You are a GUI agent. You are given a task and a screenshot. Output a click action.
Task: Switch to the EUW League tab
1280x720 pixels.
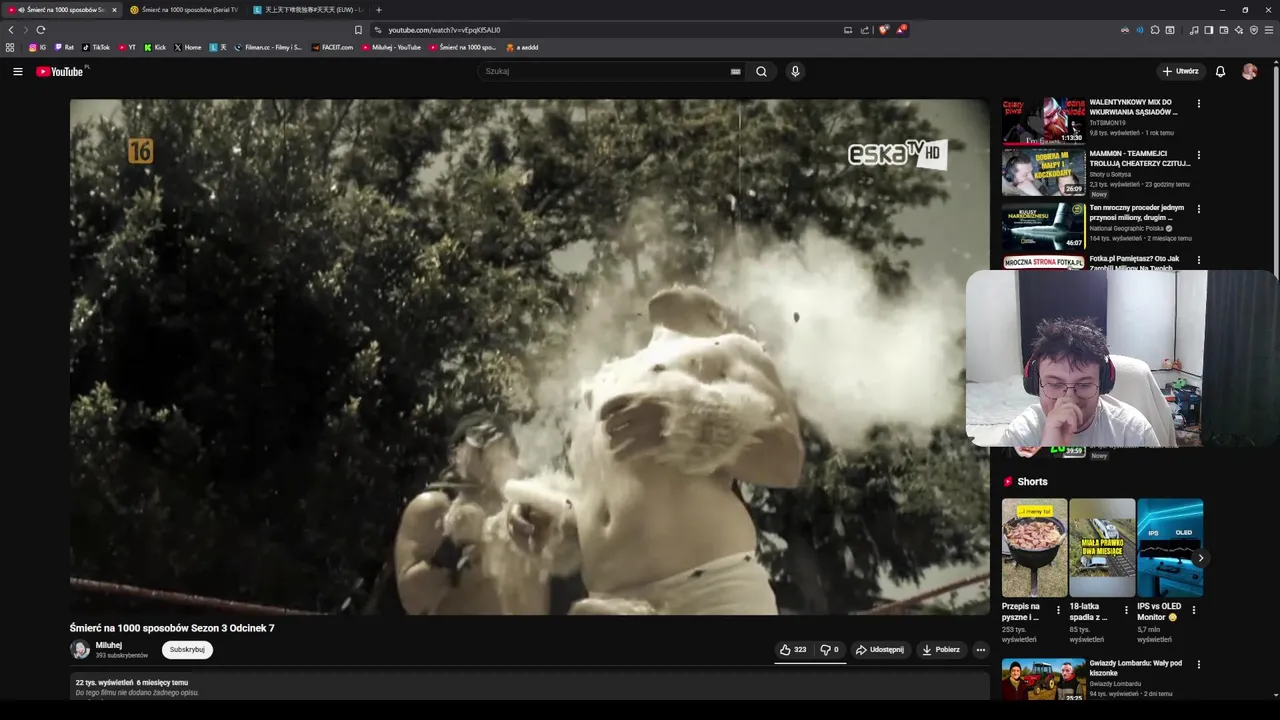308,10
